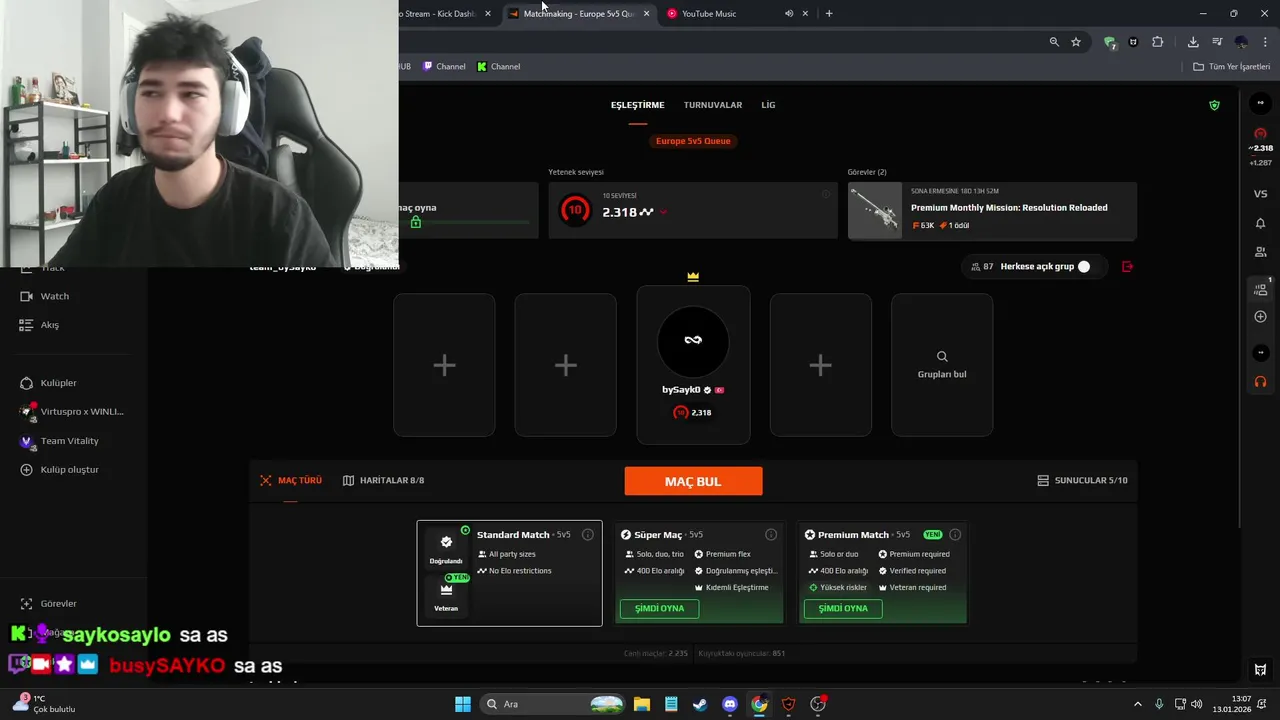Click info icon on Premium Match card
The height and width of the screenshot is (720, 1280).
tap(955, 535)
